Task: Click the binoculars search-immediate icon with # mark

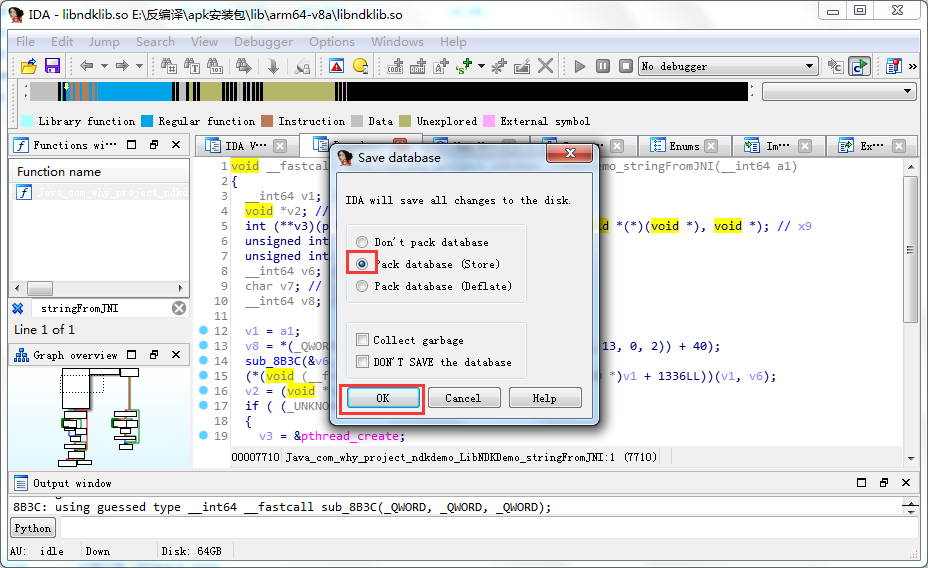Action: coord(169,66)
